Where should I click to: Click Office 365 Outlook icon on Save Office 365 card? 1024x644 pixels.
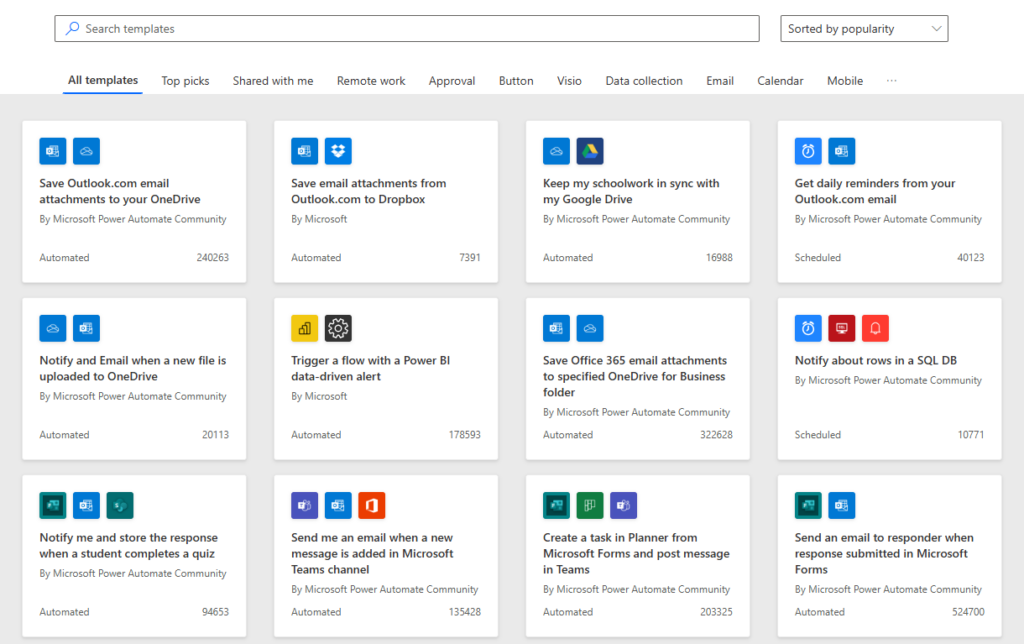pyautogui.click(x=556, y=328)
